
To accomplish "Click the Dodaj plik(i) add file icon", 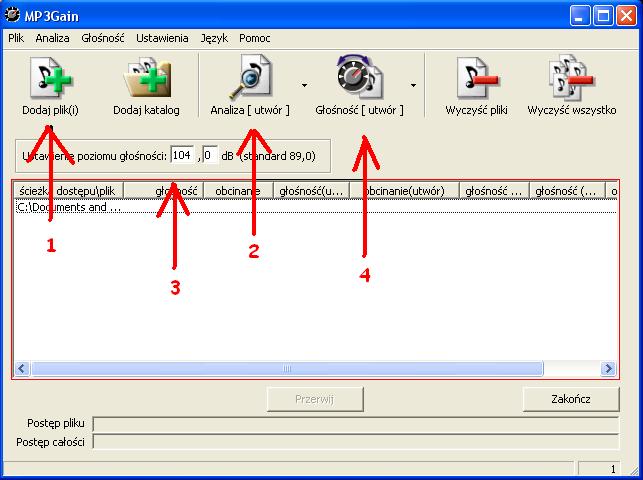I will (50, 77).
